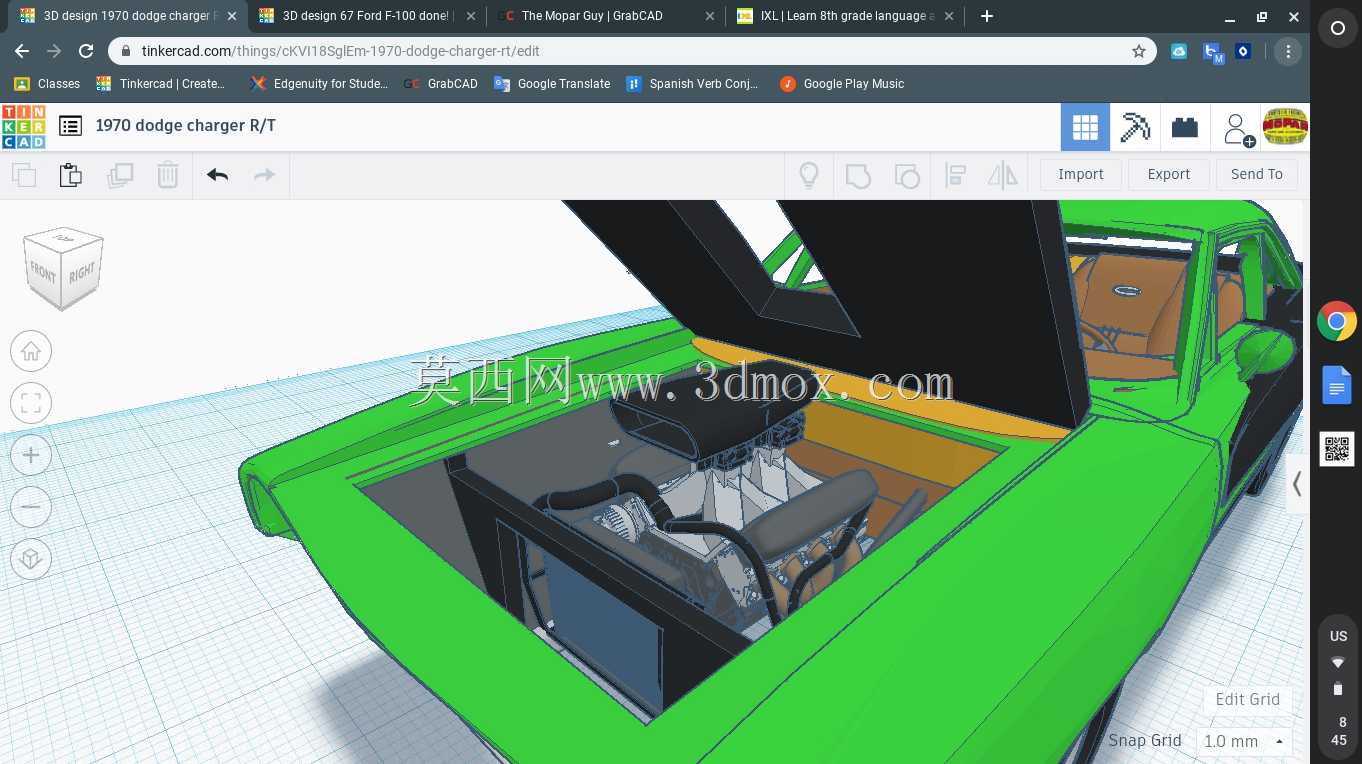Viewport: 1362px width, 764px height.
Task: Click the Copy tool icon
Action: pyautogui.click(x=24, y=175)
